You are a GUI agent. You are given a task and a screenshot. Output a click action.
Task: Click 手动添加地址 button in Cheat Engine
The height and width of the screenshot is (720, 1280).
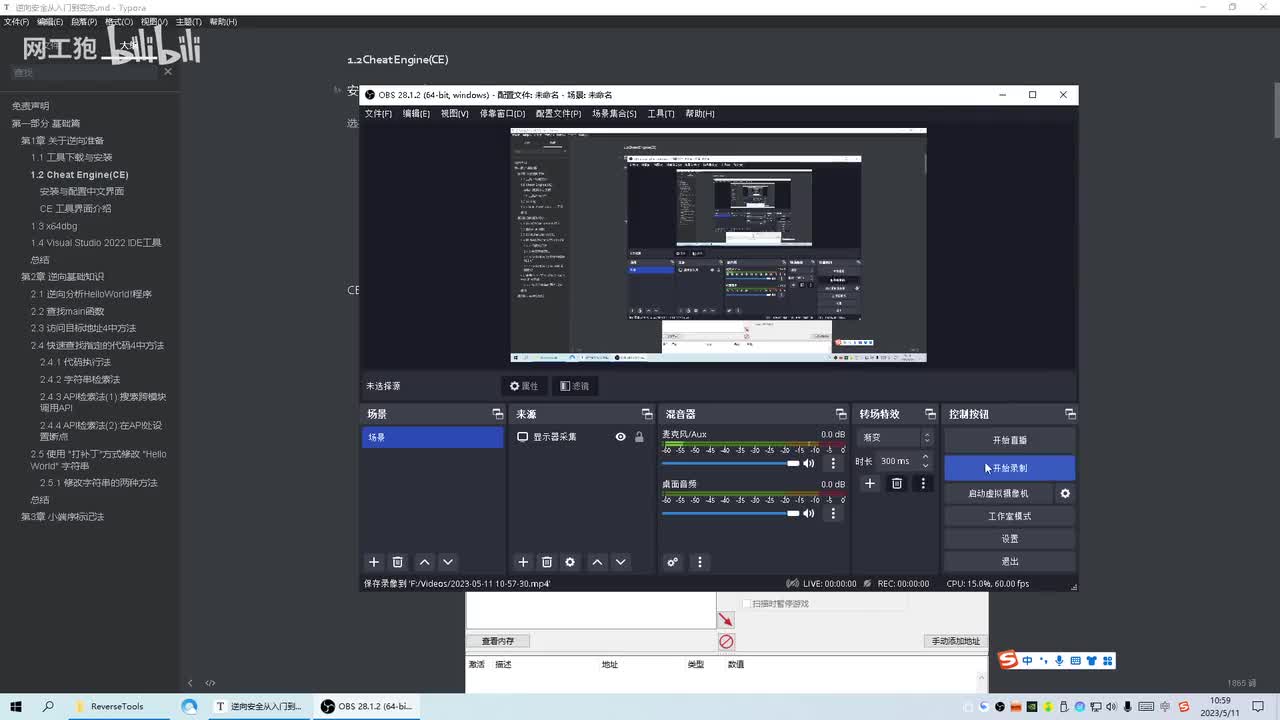[956, 641]
